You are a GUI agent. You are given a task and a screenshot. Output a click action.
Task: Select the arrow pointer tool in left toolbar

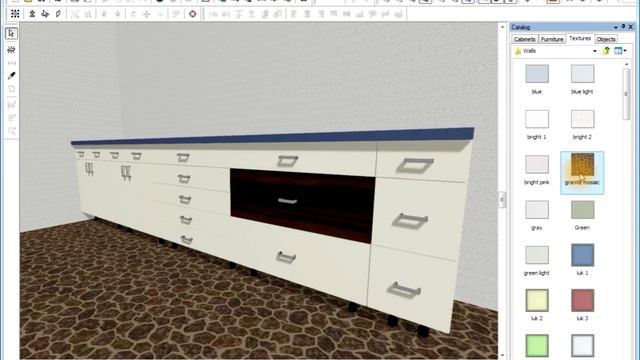click(x=11, y=33)
